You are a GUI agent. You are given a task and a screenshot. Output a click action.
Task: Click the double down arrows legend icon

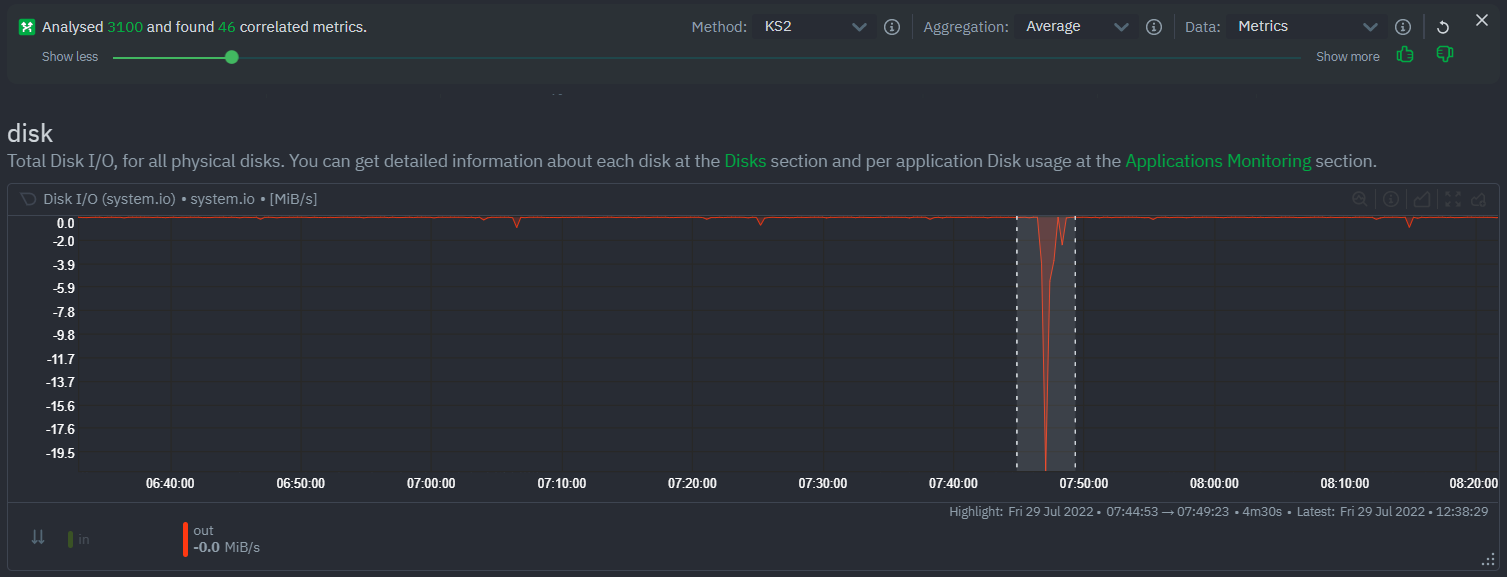[38, 537]
